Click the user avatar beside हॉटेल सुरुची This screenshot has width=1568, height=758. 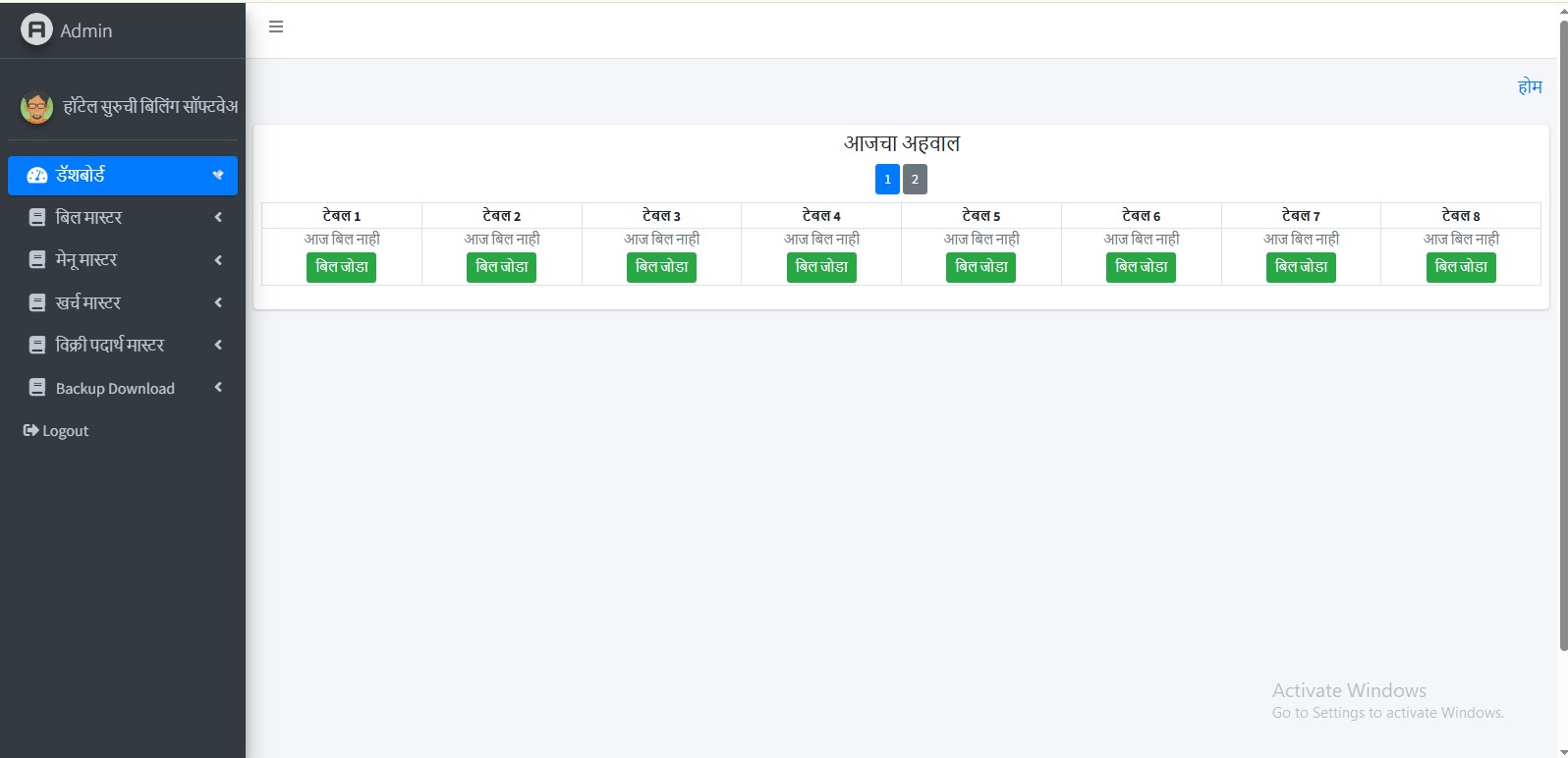37,107
